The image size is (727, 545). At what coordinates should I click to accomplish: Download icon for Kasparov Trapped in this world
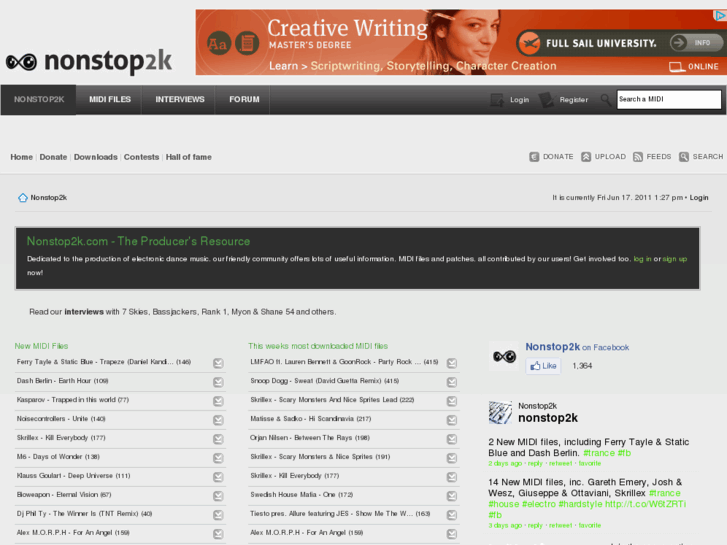pos(218,401)
